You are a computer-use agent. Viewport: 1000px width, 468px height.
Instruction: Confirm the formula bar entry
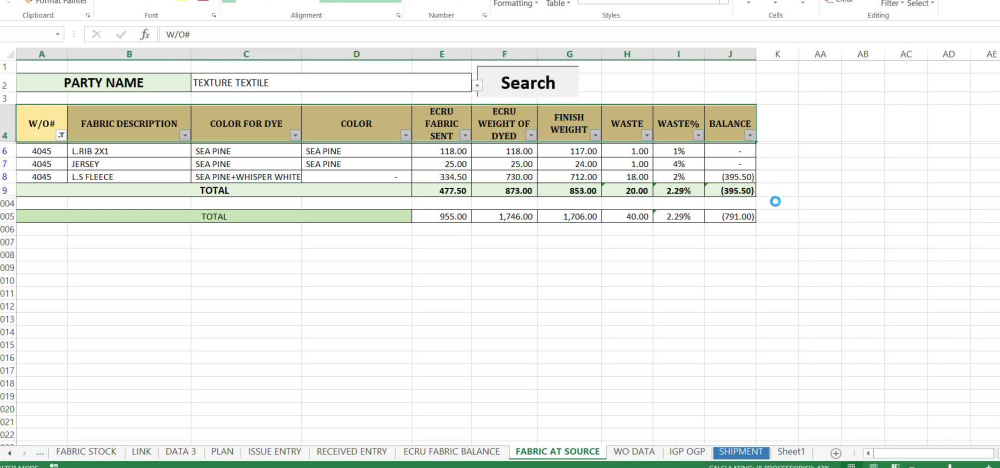(121, 34)
